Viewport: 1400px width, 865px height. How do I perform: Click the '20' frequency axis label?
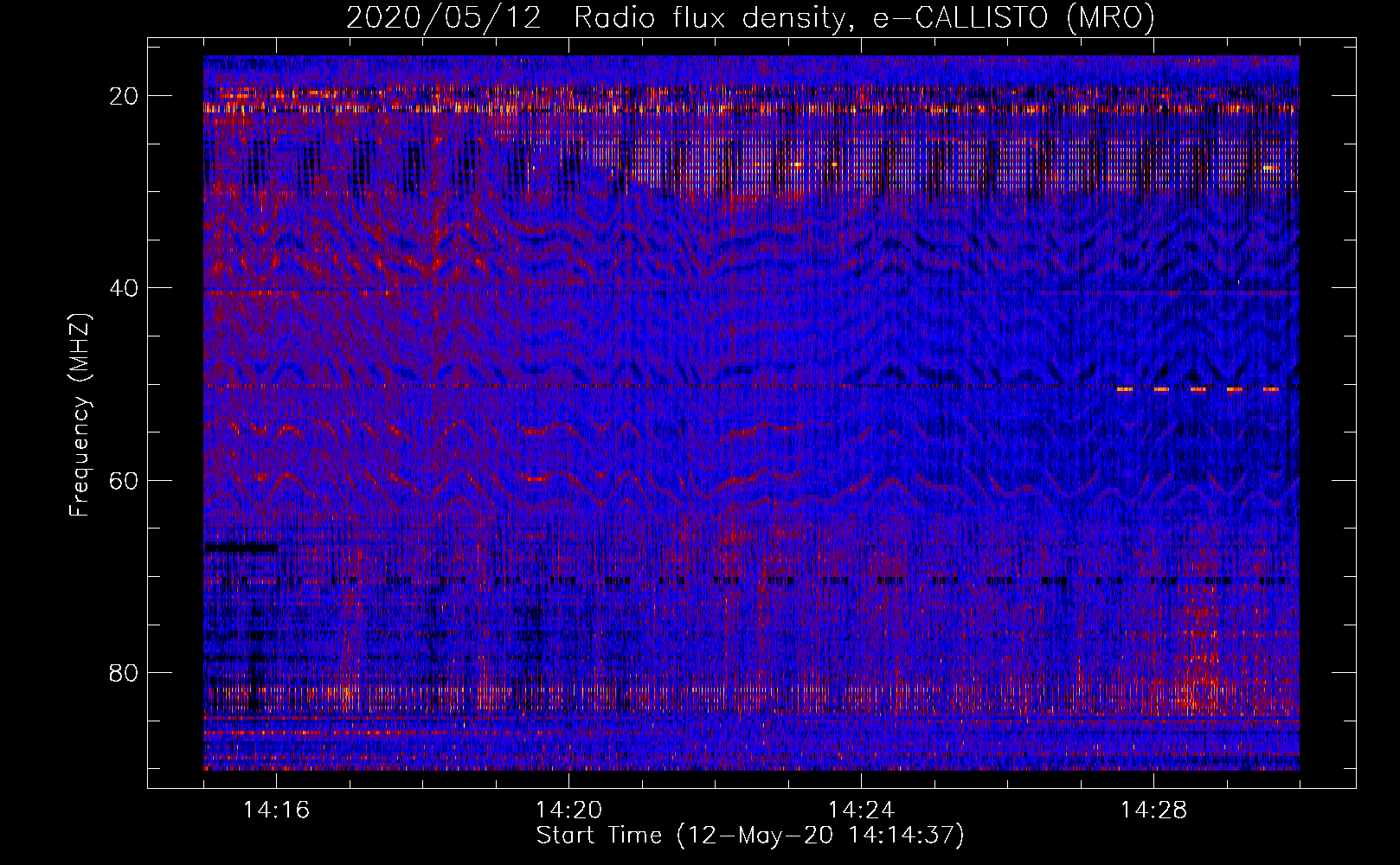coord(124,96)
